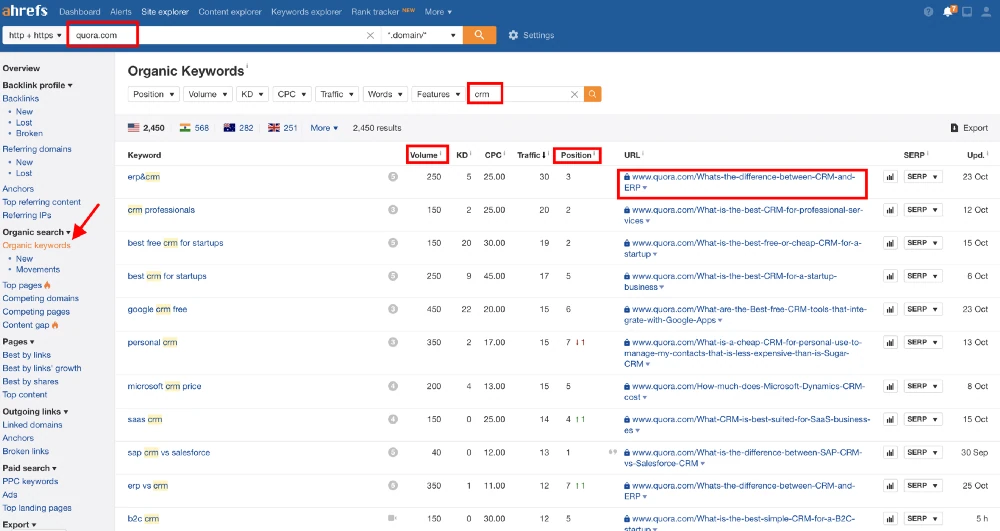
Task: Open Movements under Organic keywords
Action: coord(38,270)
